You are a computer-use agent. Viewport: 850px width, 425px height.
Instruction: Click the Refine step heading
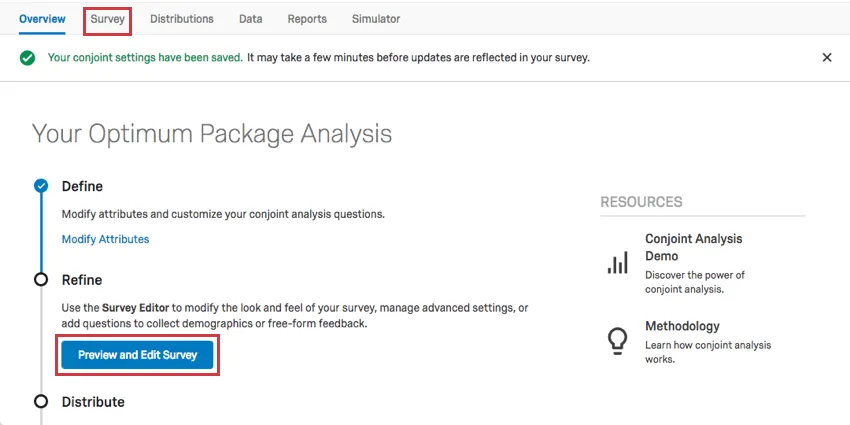pyautogui.click(x=82, y=280)
